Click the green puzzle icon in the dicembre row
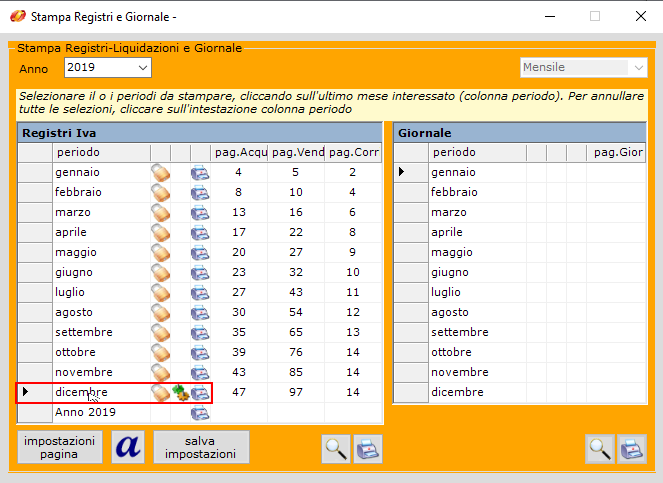Screen dimensions: 663x483 (x=180, y=392)
